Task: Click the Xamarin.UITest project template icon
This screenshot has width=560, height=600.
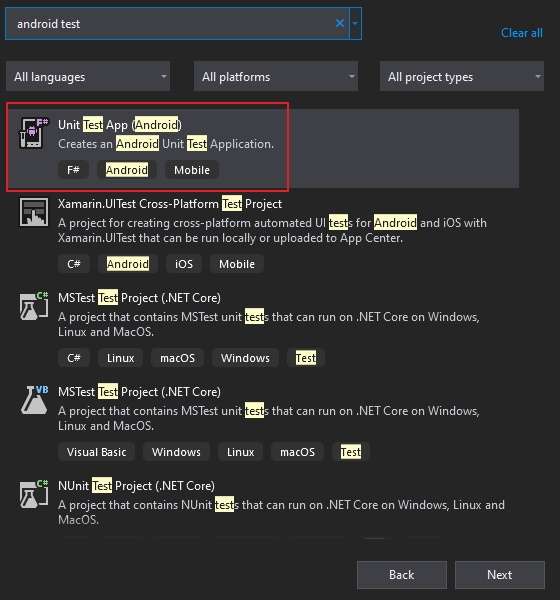Action: [34, 212]
